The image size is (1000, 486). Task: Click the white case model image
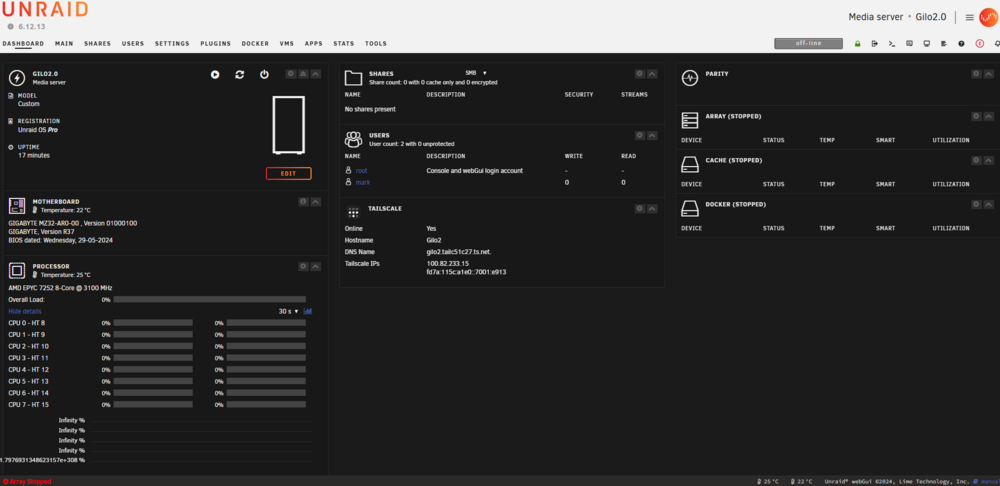[x=288, y=125]
